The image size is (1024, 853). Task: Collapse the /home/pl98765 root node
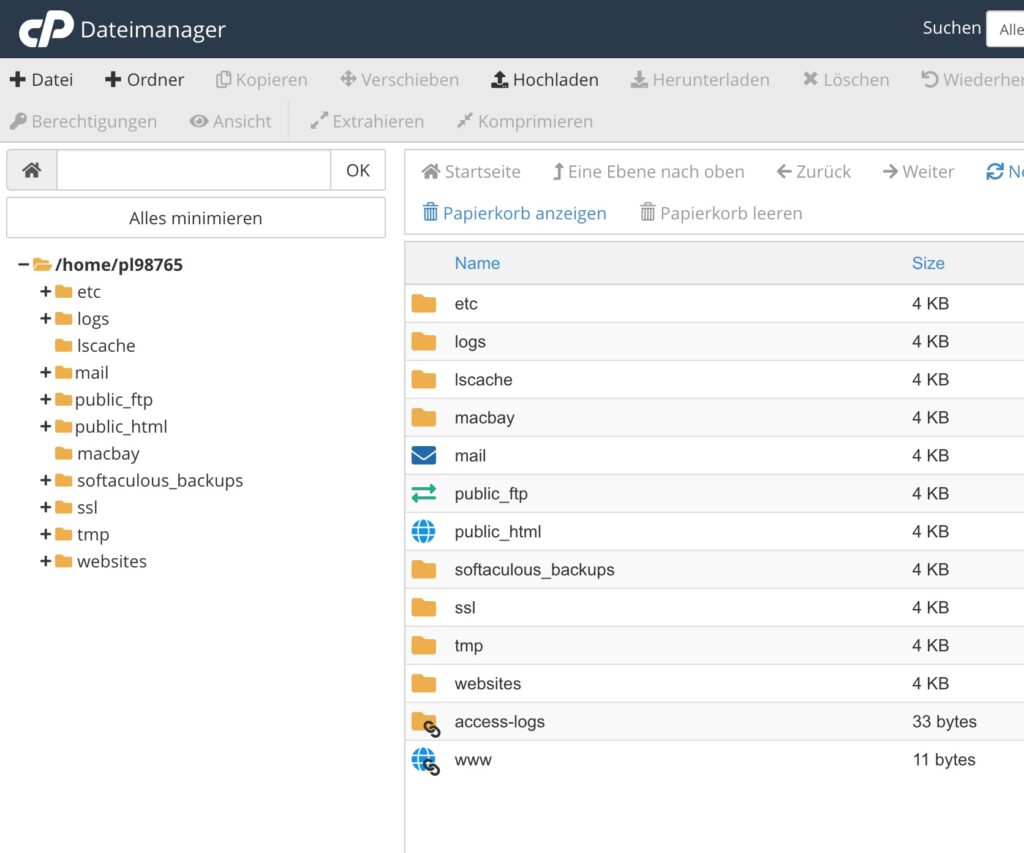[x=24, y=265]
